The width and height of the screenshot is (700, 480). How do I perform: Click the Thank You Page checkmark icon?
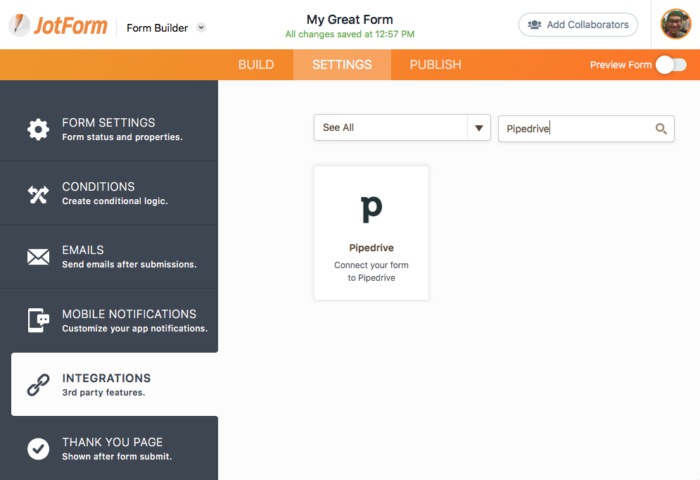pos(38,449)
